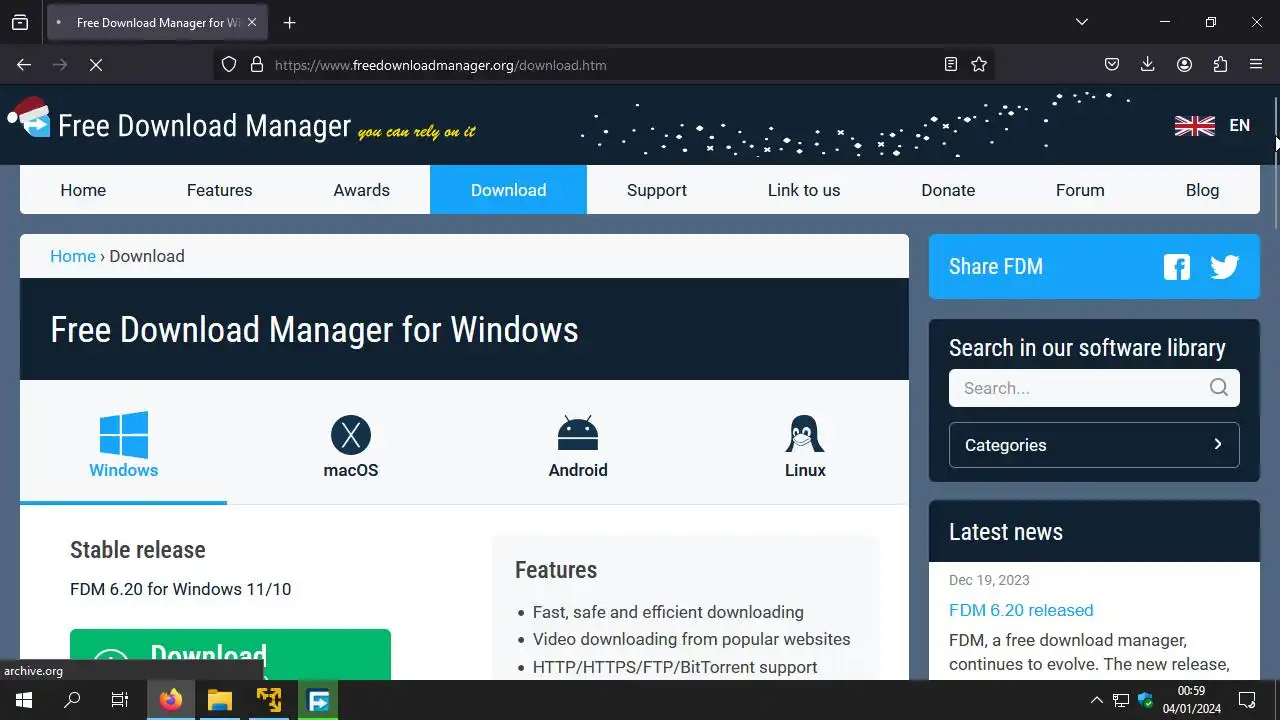The image size is (1280, 720).
Task: Open the Donate menu item
Action: click(948, 190)
